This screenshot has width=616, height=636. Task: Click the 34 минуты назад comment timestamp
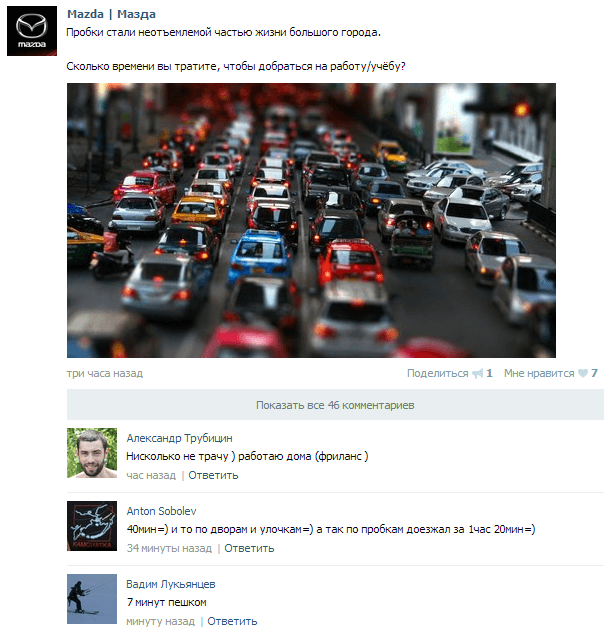[169, 548]
